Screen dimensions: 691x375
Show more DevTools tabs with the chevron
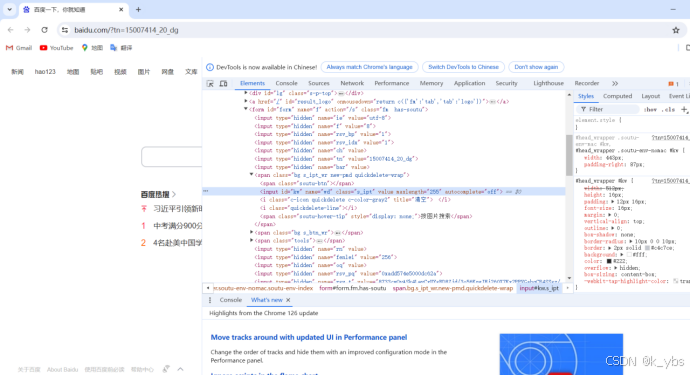pos(615,83)
